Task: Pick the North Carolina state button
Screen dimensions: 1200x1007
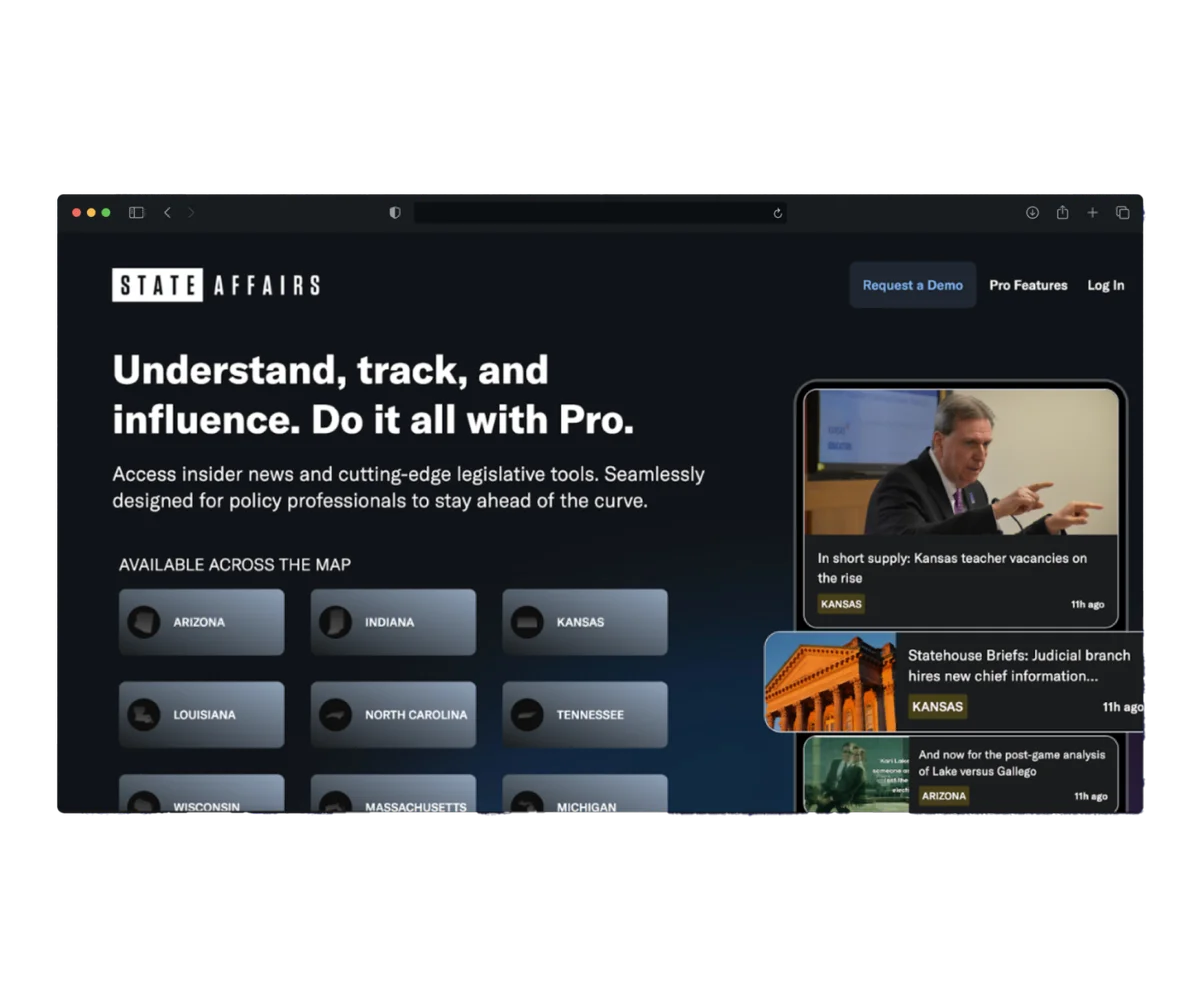Action: 393,715
